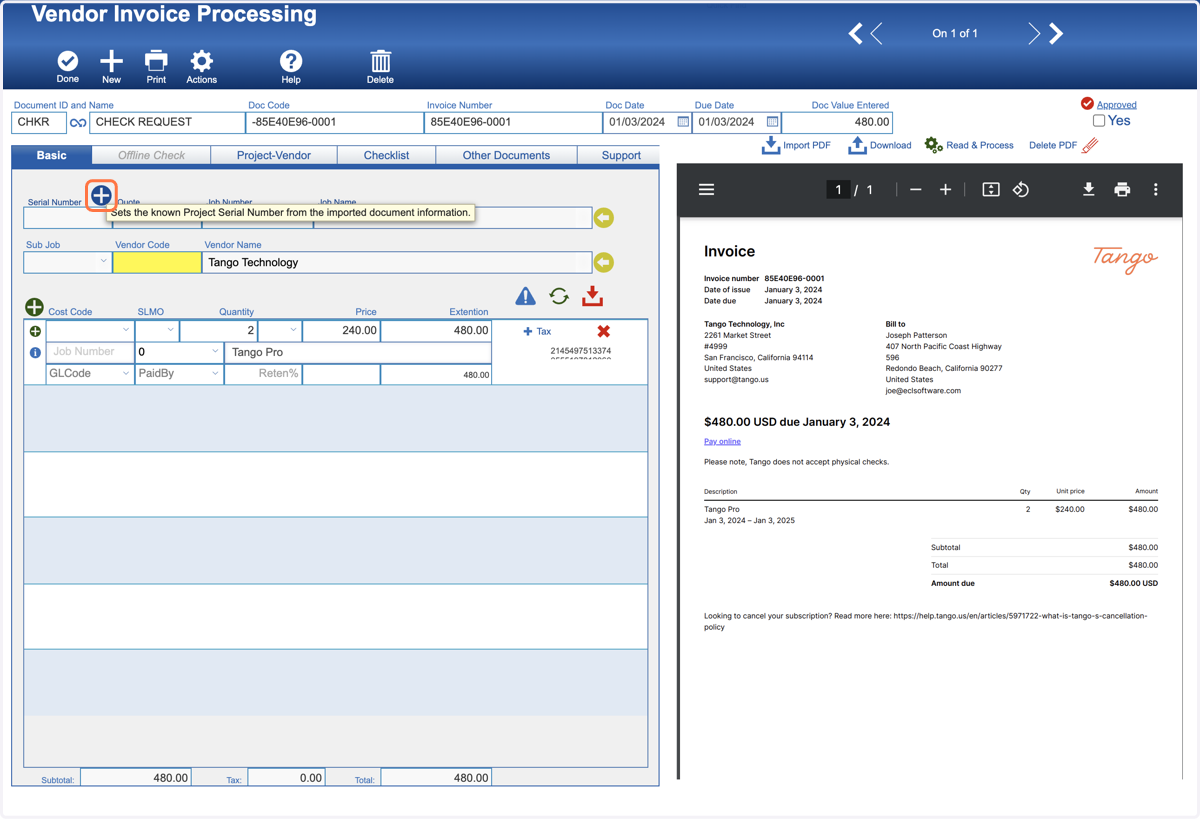Click the CHECK REQUEST name field
1200x819 pixels.
click(x=167, y=122)
